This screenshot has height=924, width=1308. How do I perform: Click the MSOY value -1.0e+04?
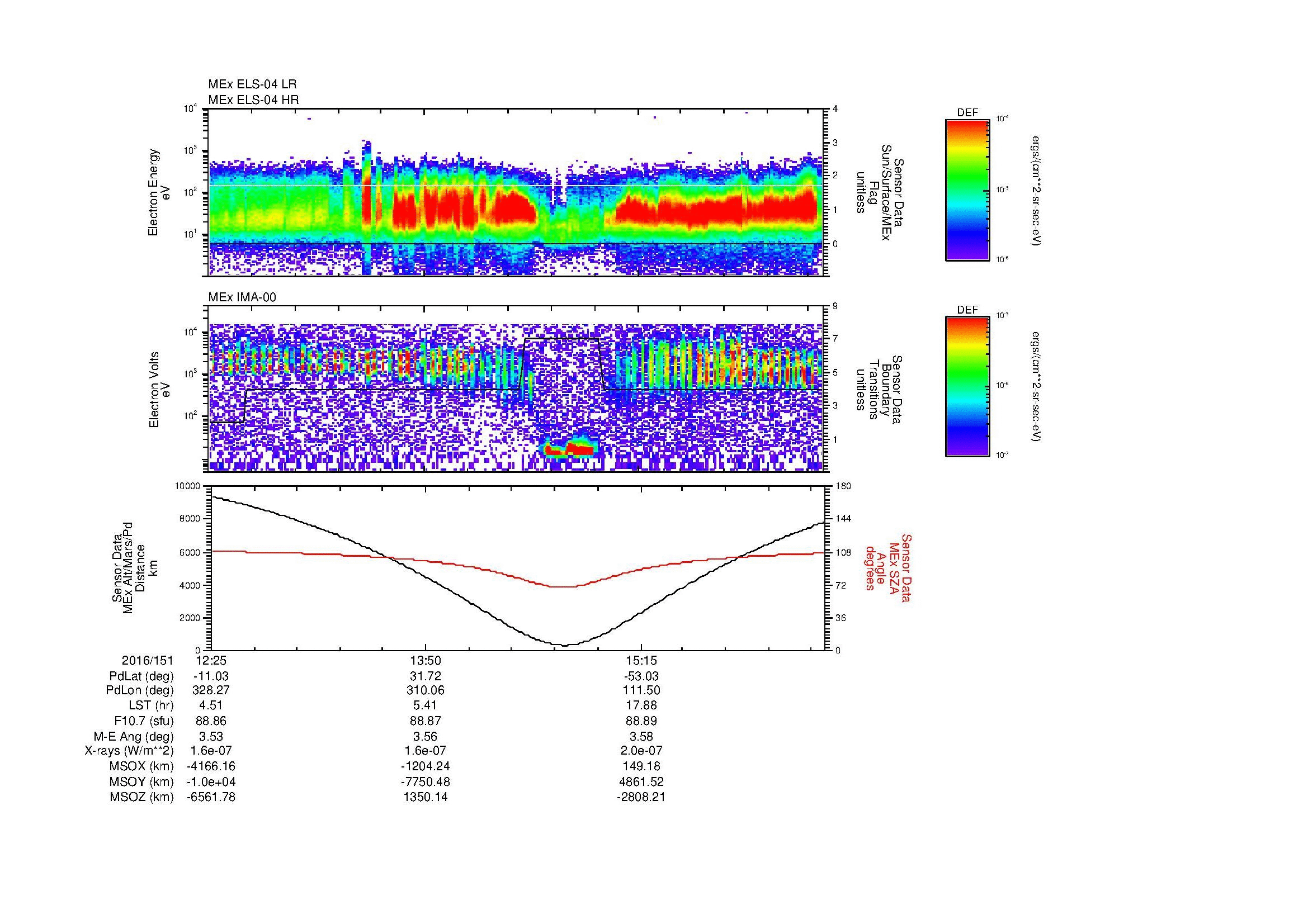tap(211, 781)
